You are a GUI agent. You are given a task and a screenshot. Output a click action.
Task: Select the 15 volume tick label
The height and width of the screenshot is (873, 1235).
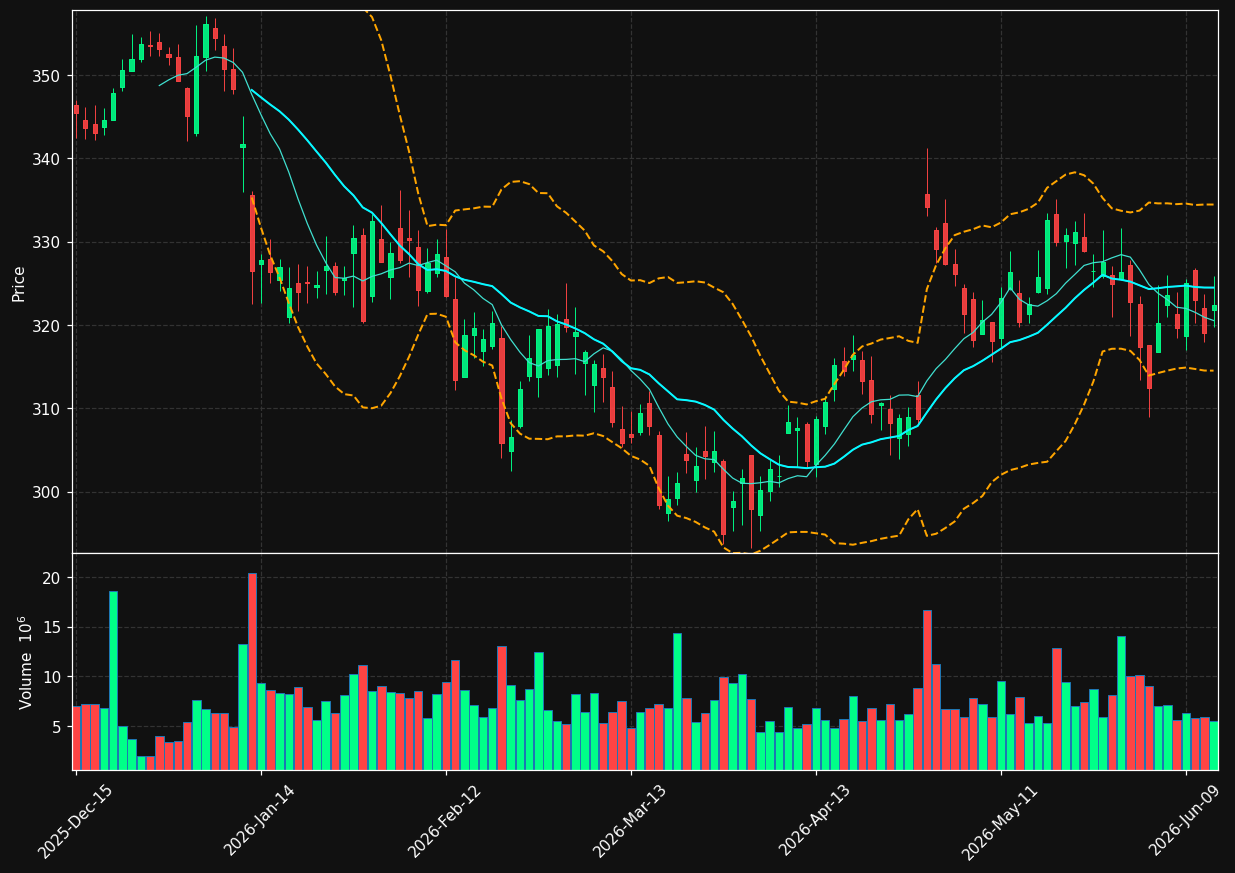[x=51, y=628]
